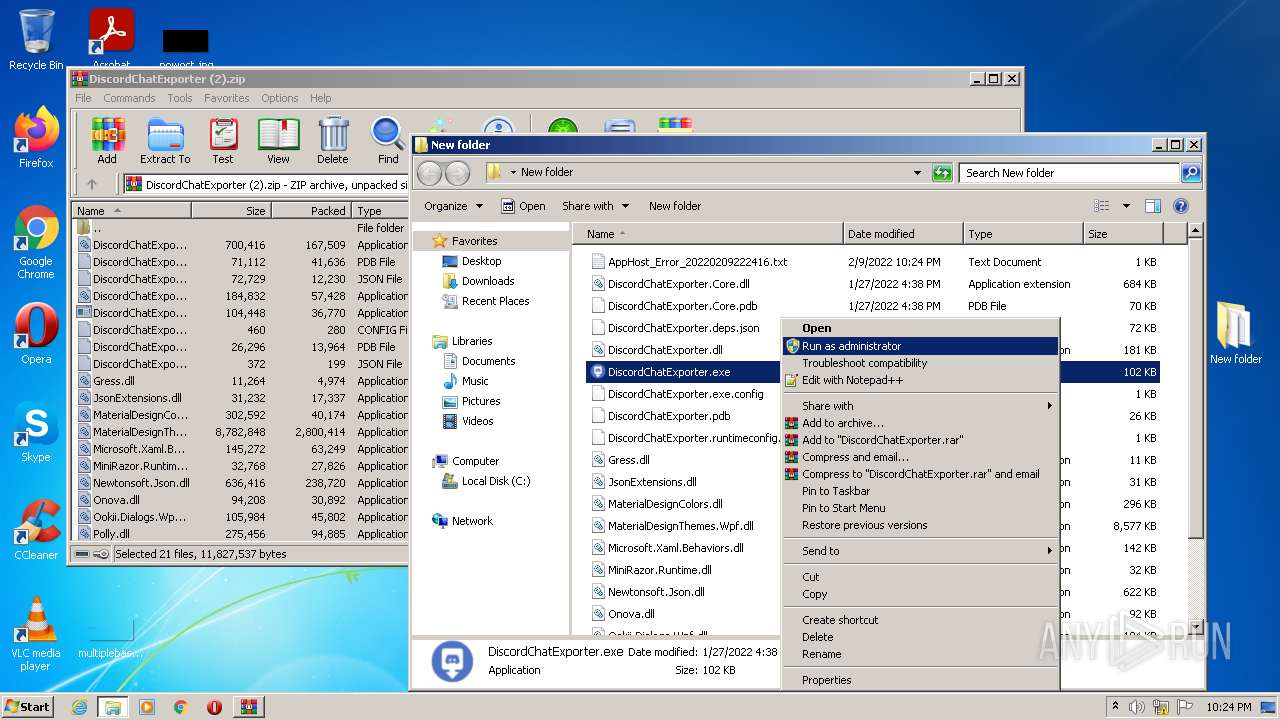Select Pin to Taskbar entry

pyautogui.click(x=920, y=491)
